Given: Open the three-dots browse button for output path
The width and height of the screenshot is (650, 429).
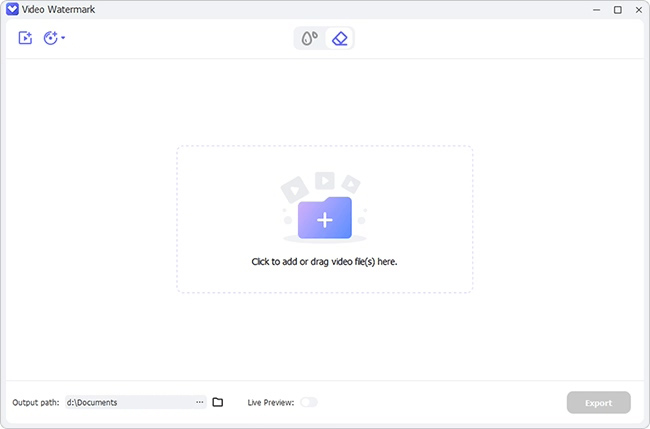Looking at the screenshot, I should (200, 402).
